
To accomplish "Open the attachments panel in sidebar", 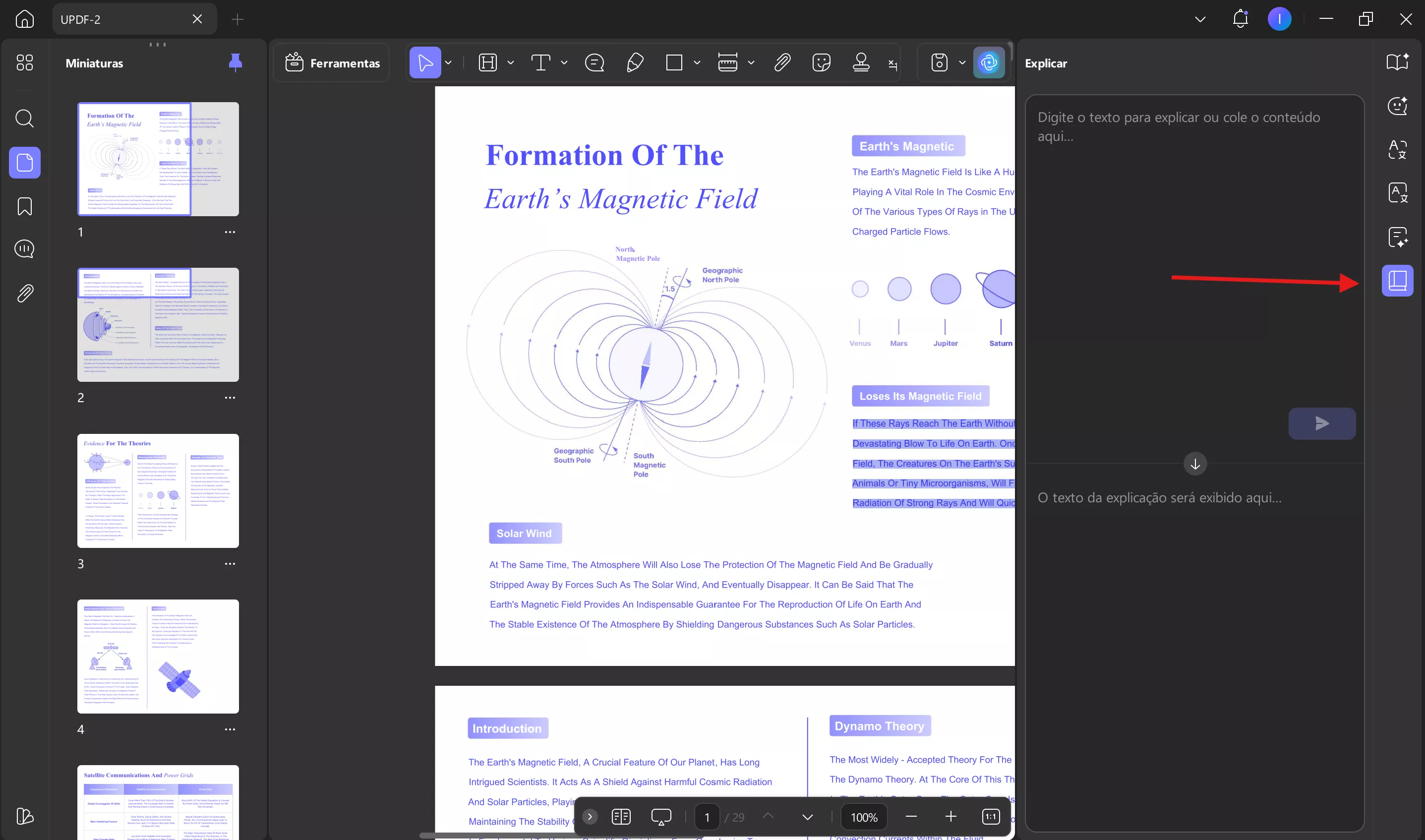I will 24,293.
